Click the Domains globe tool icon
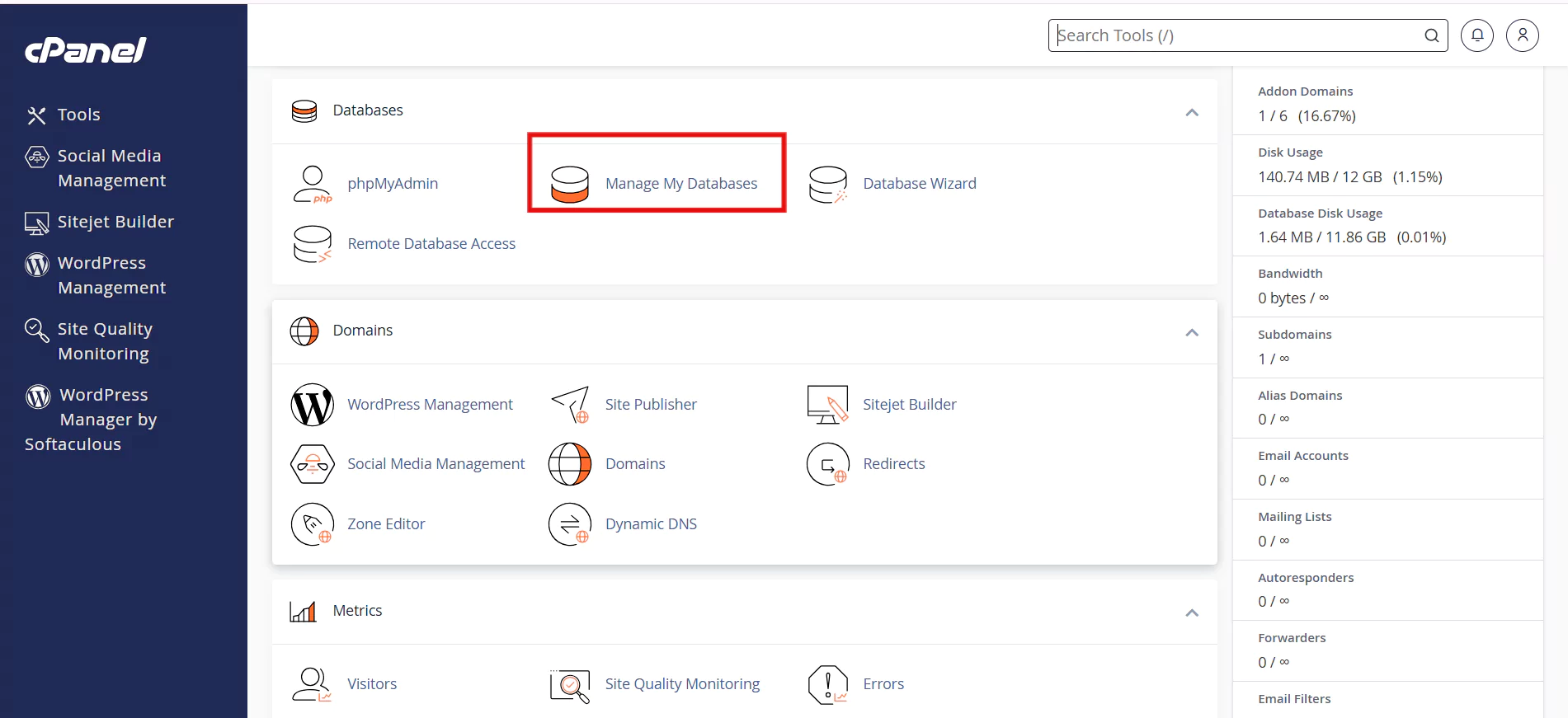This screenshot has height=718, width=1568. pyautogui.click(x=570, y=464)
